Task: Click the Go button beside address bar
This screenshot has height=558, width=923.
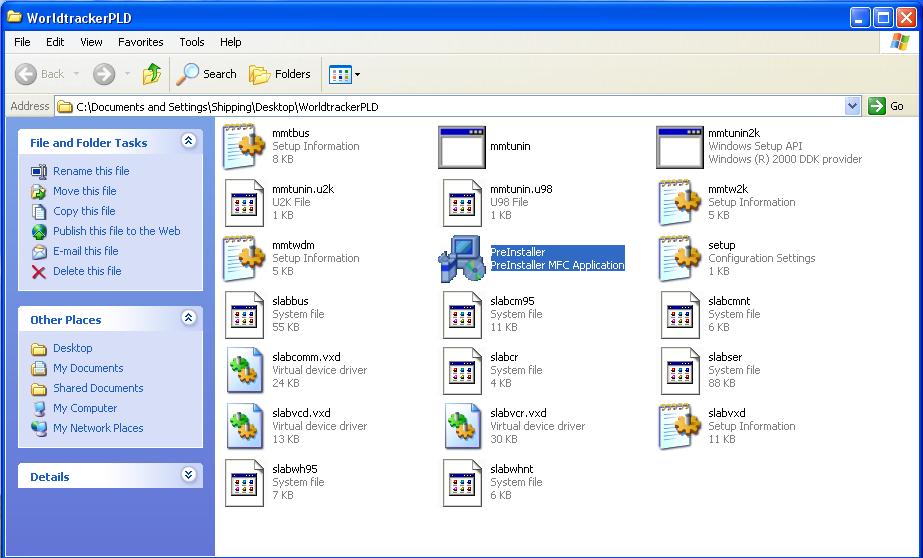Action: (888, 106)
